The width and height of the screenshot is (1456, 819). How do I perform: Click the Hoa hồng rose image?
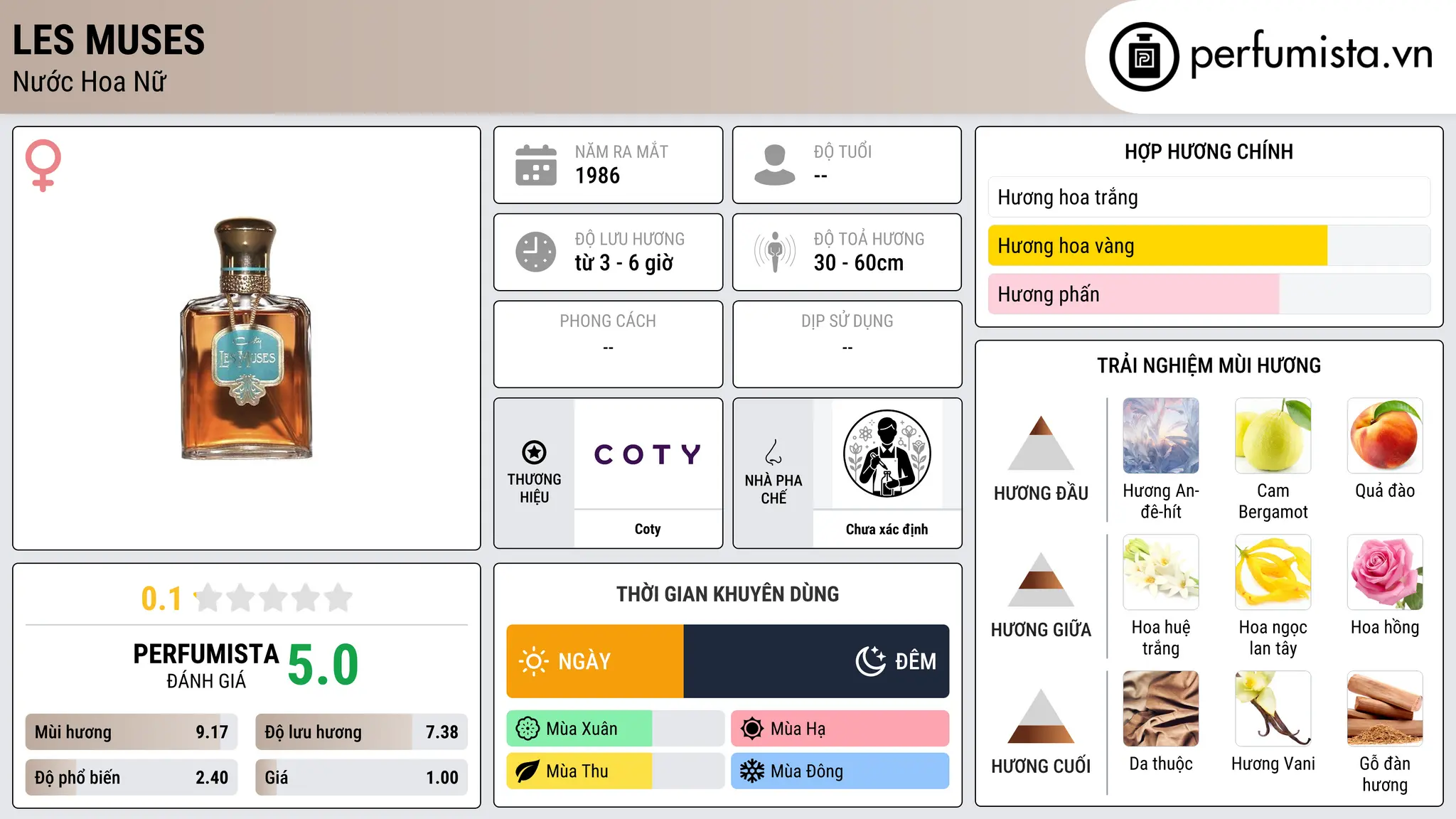[x=1385, y=572]
